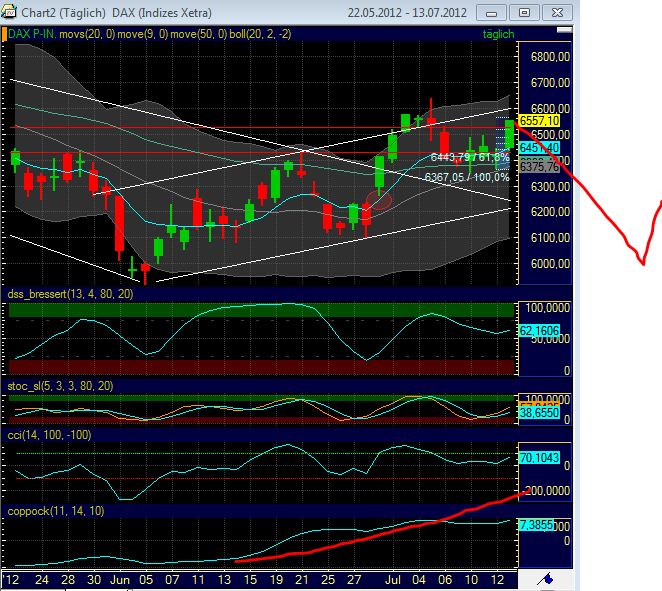This screenshot has height=591, width=662.
Task: Select the dss_bressert(13, 4, 80, 20) panel title
Action: 71,294
